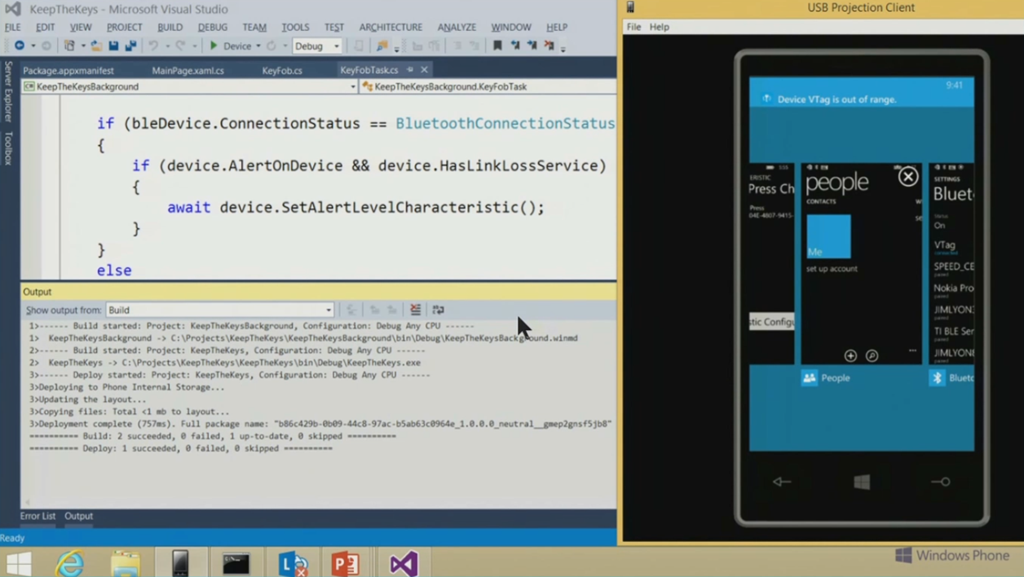Click the Undo toolbar icon
Viewport: 1024px width, 577px height.
[x=153, y=46]
